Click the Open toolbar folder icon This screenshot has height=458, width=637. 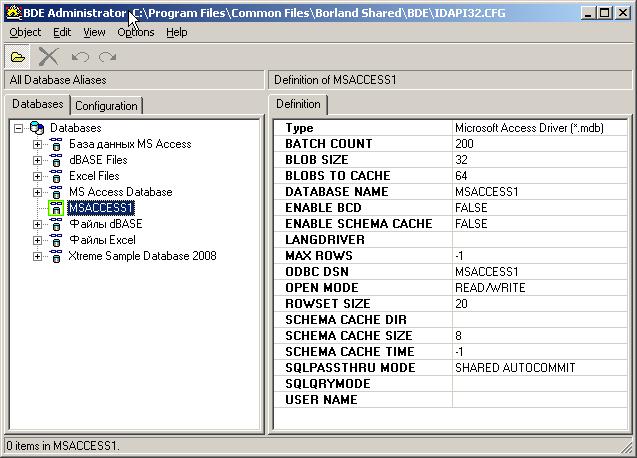tap(18, 56)
